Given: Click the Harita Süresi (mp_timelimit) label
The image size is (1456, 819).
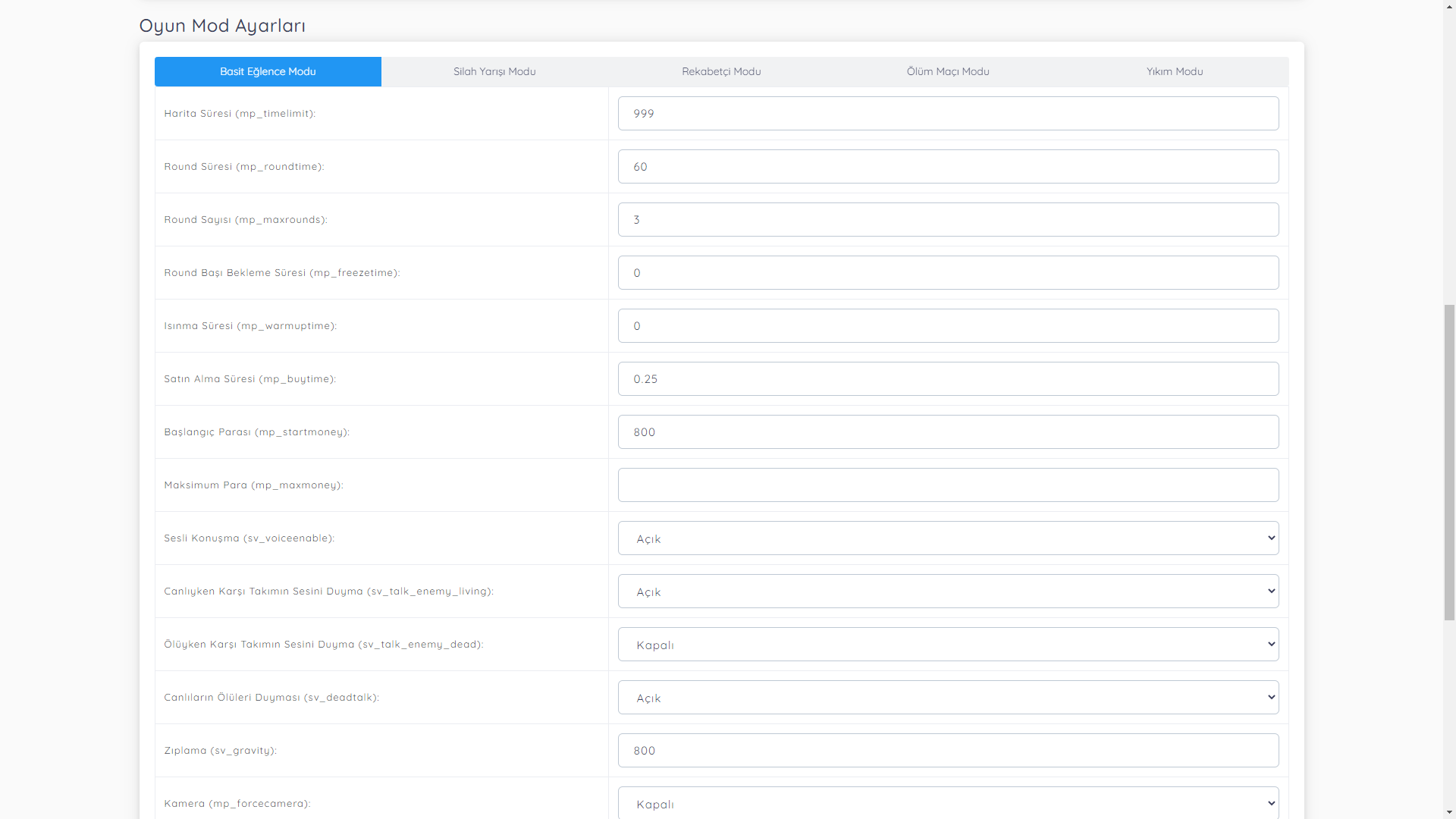Looking at the screenshot, I should tap(240, 114).
